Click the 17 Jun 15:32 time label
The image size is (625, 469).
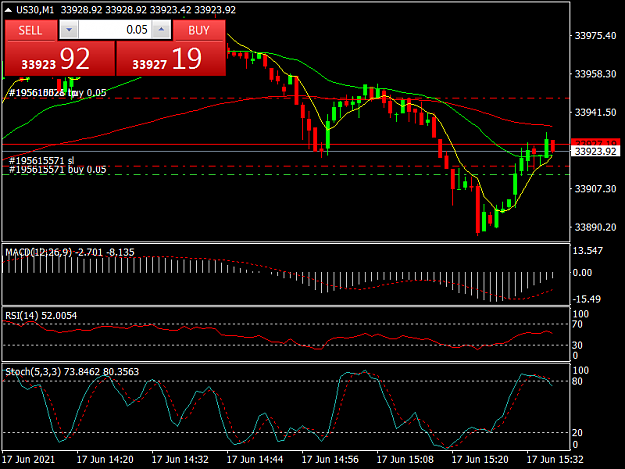[555, 459]
